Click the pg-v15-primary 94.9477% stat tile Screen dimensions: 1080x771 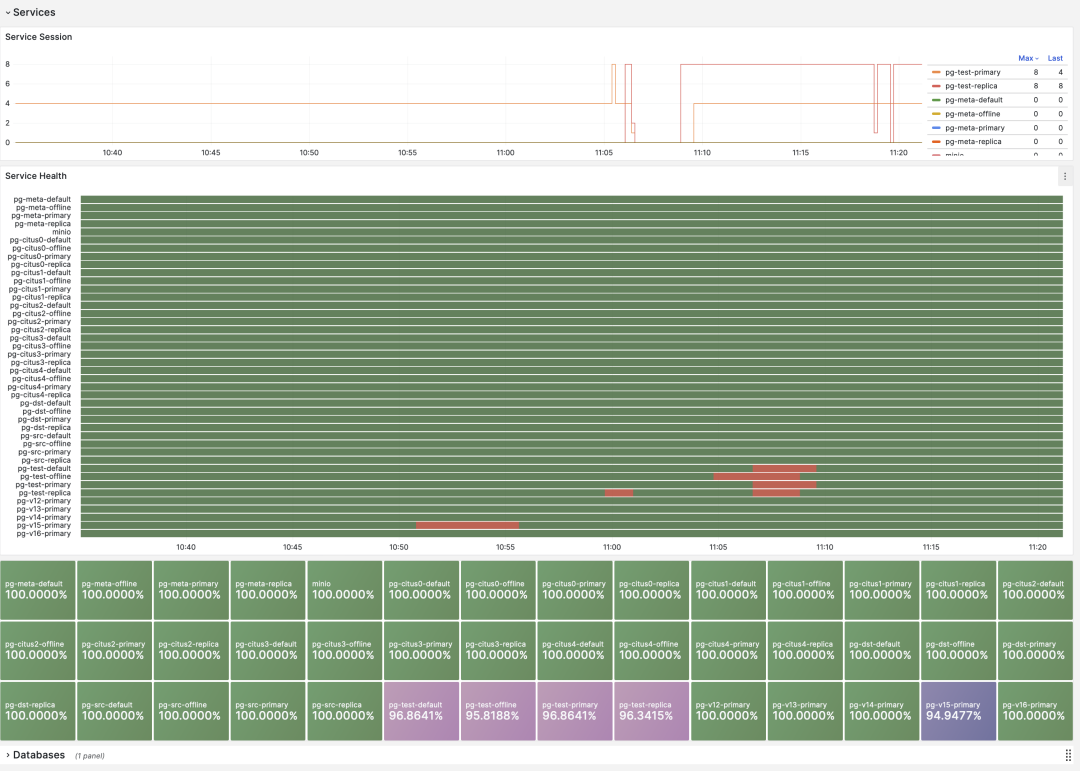[959, 711]
